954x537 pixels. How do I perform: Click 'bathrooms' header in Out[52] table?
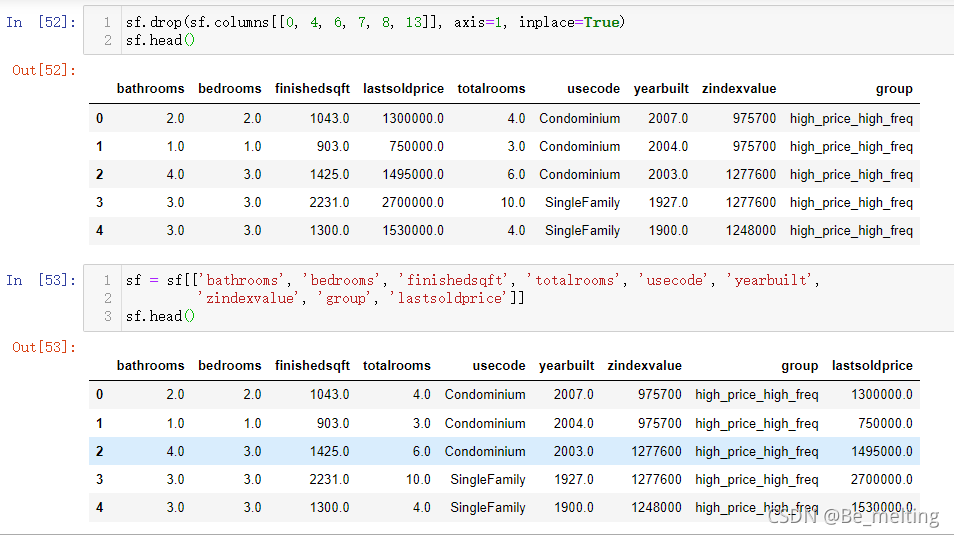tap(150, 89)
